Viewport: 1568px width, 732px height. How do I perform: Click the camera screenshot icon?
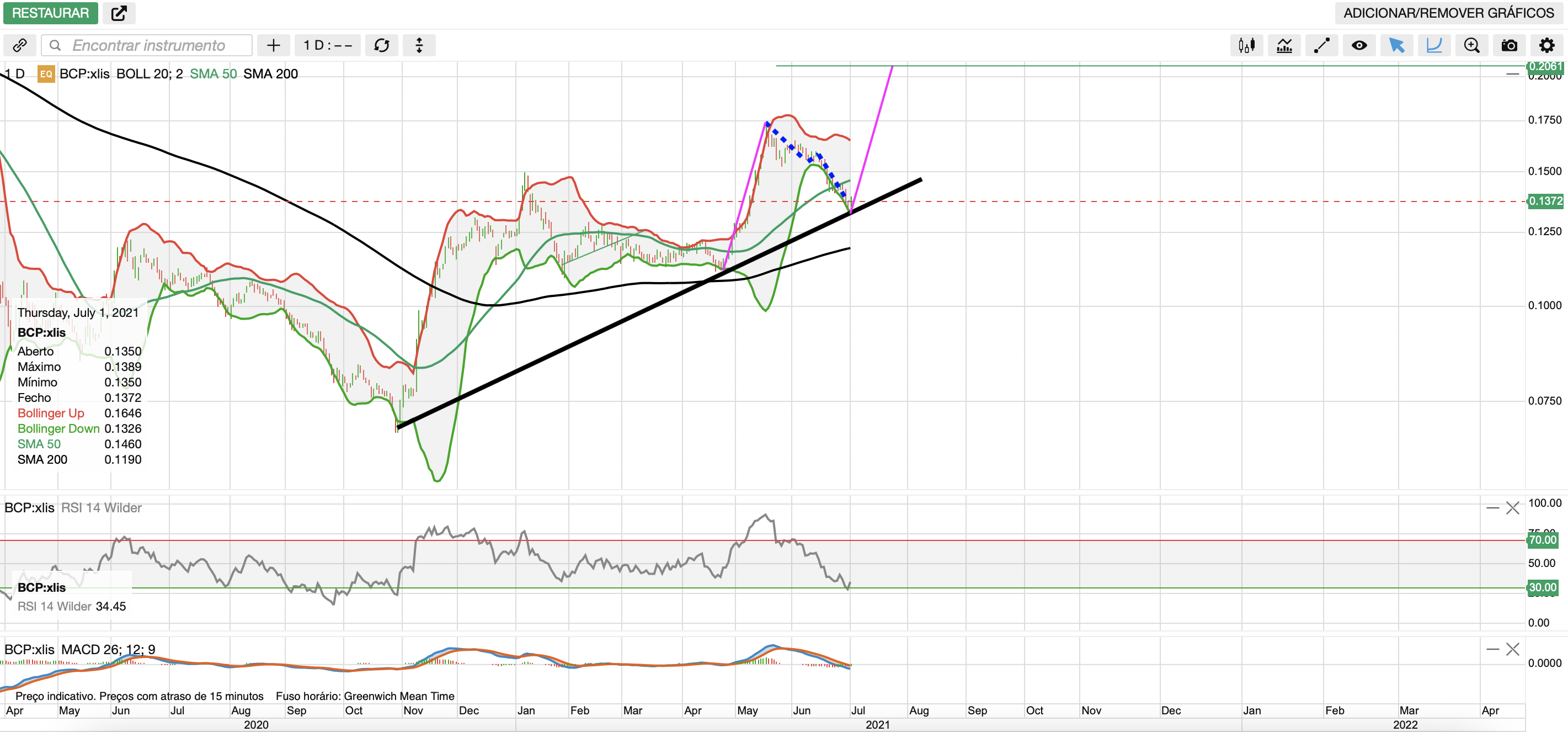tap(1509, 46)
